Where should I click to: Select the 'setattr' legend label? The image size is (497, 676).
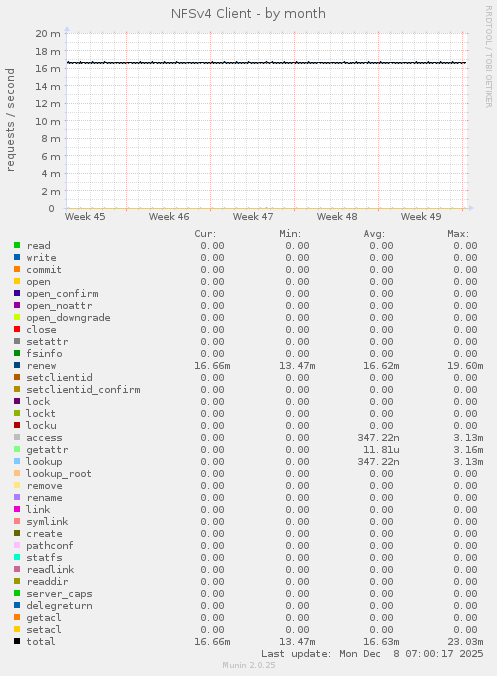(47, 341)
